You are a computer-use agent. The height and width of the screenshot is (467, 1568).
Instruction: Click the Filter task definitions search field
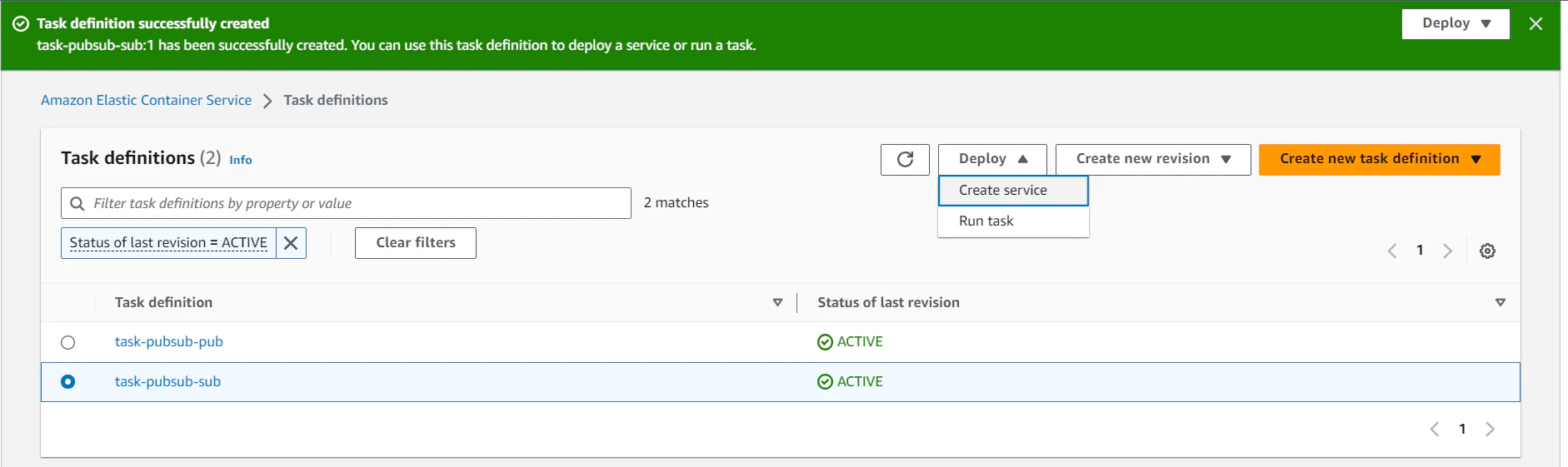[346, 203]
